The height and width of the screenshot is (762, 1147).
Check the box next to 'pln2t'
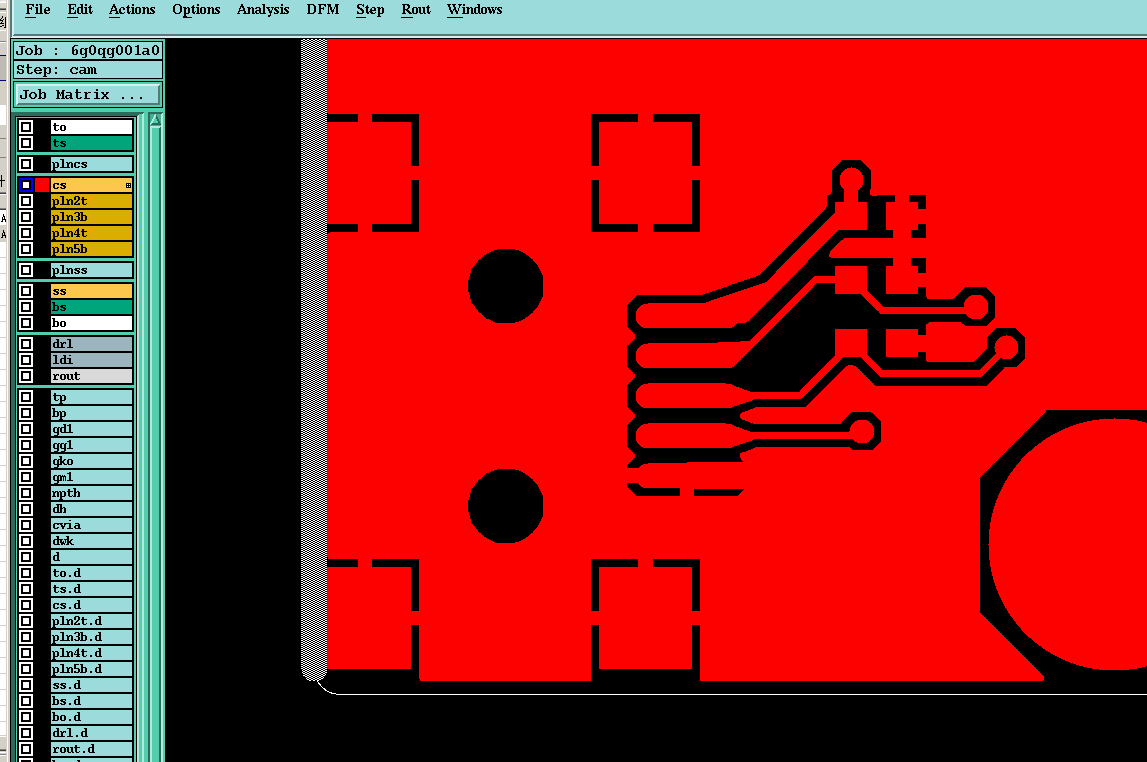[26, 201]
